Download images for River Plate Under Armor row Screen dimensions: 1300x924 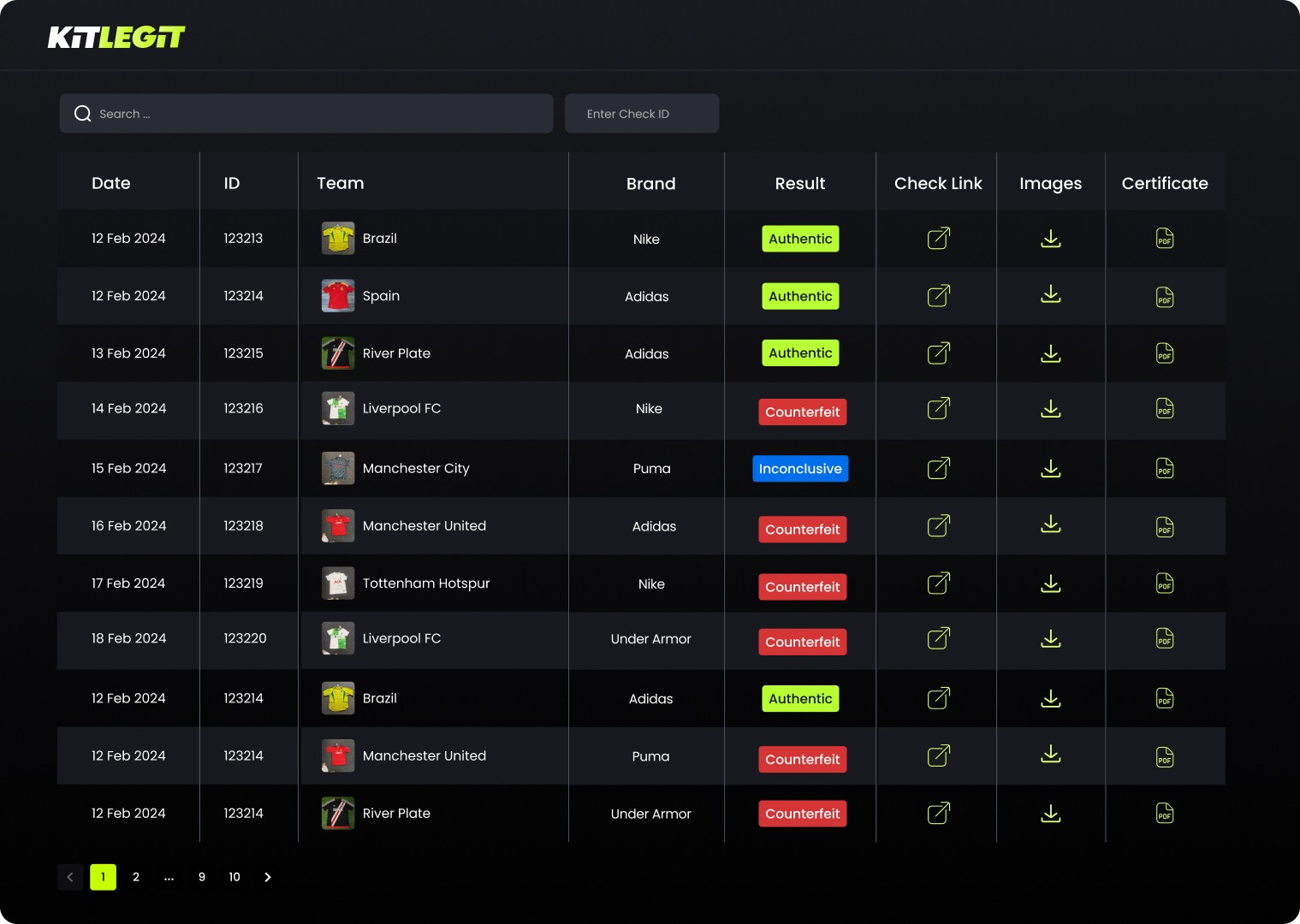tap(1051, 814)
